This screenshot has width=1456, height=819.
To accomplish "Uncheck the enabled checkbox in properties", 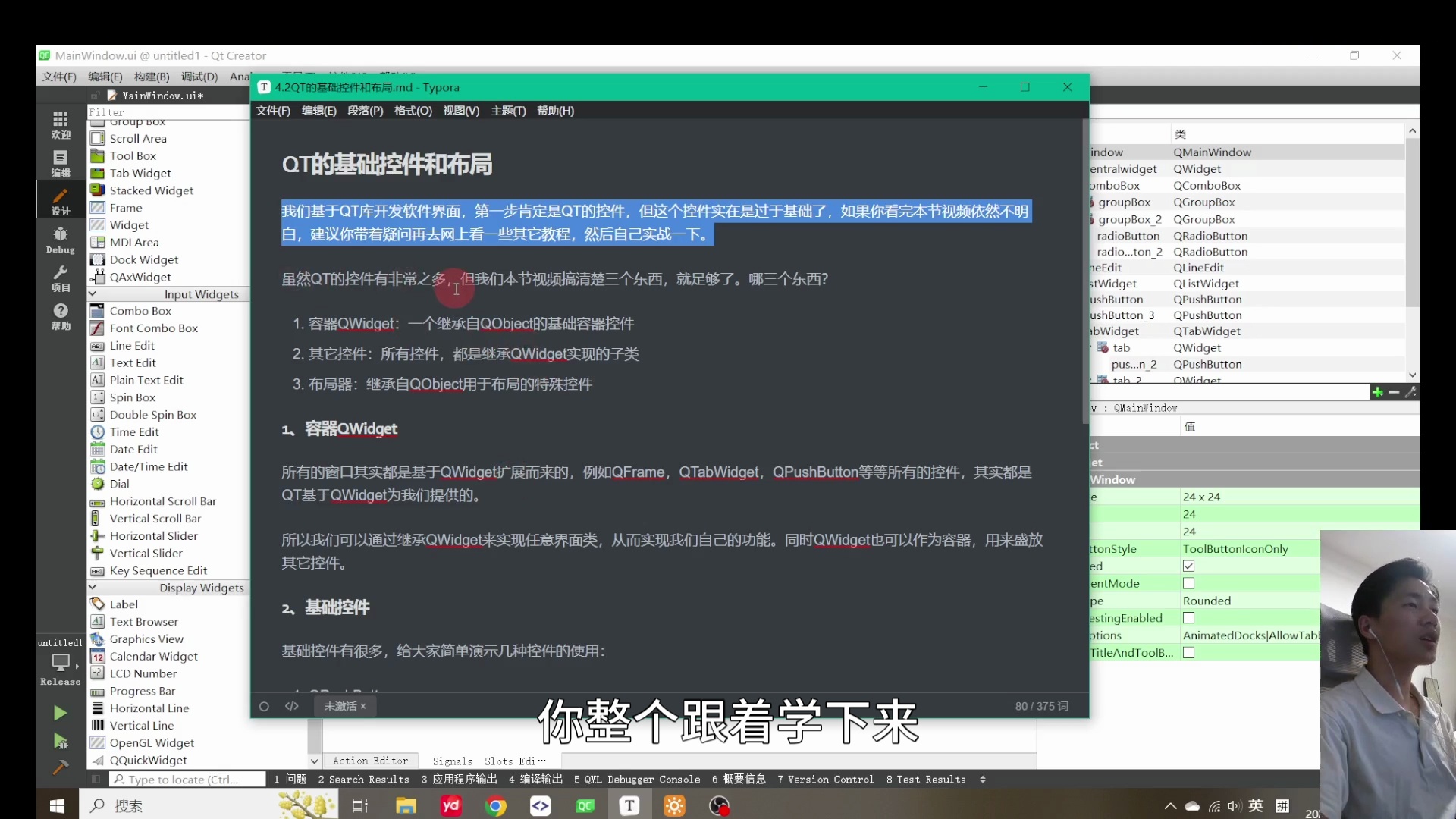I will [x=1189, y=566].
